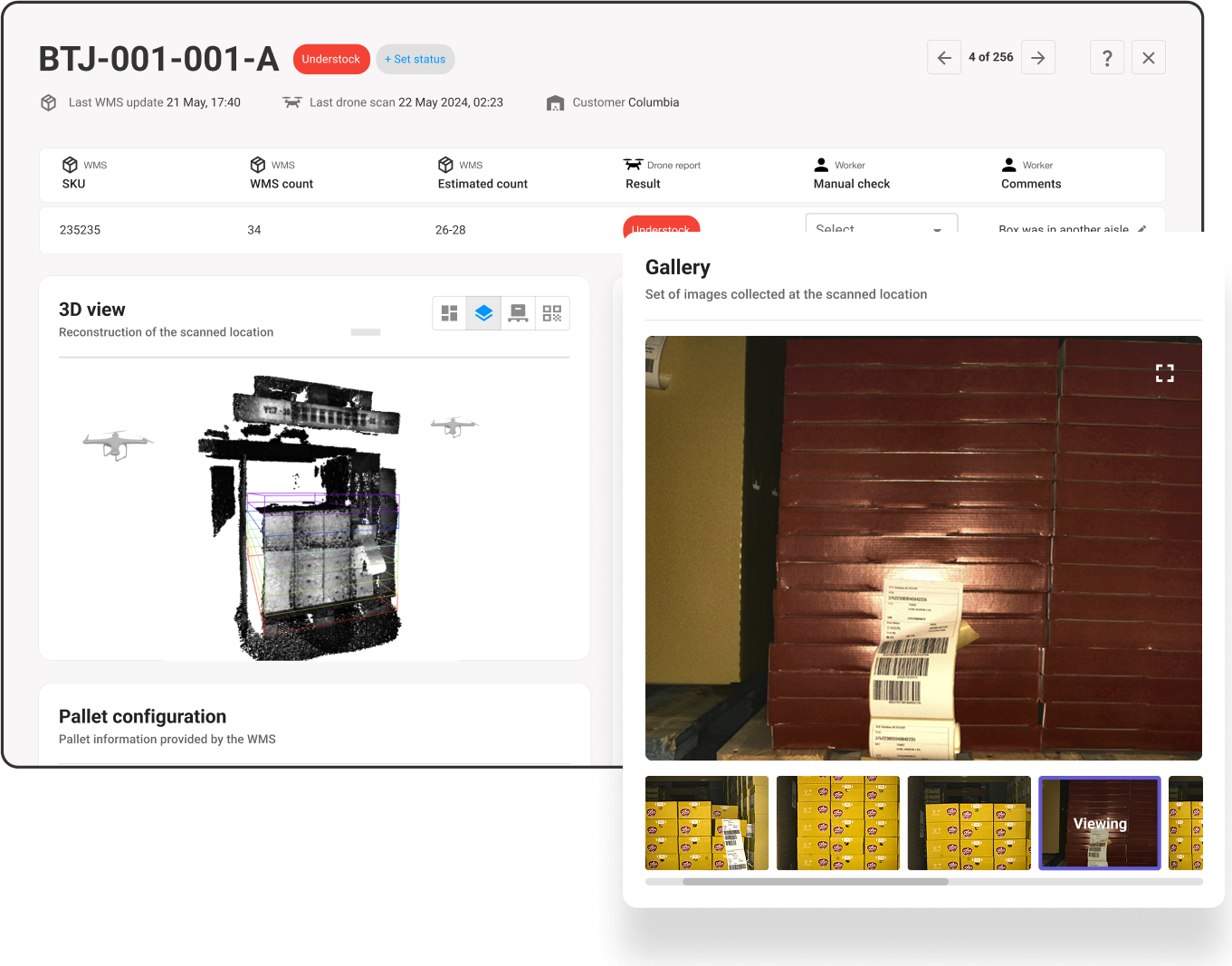Click the gallery horizontal scrollbar

pyautogui.click(x=815, y=882)
